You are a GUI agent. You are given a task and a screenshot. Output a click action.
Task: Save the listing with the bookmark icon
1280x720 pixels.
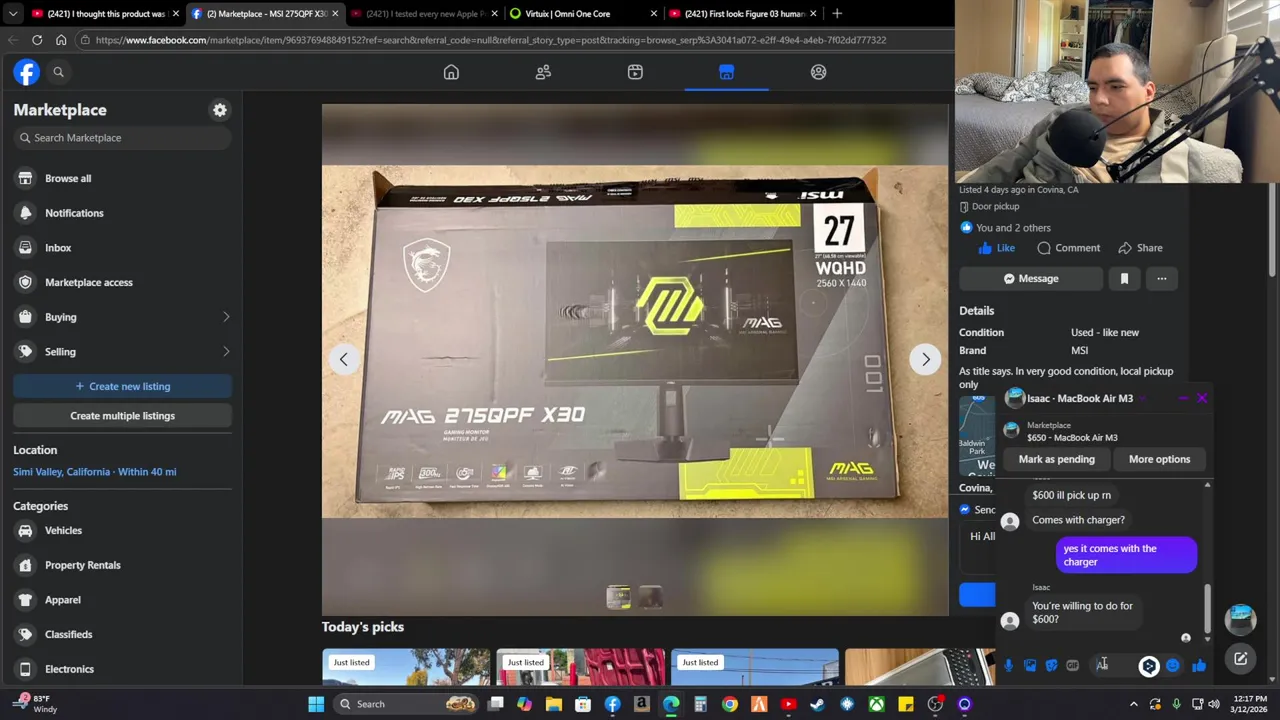click(1124, 279)
